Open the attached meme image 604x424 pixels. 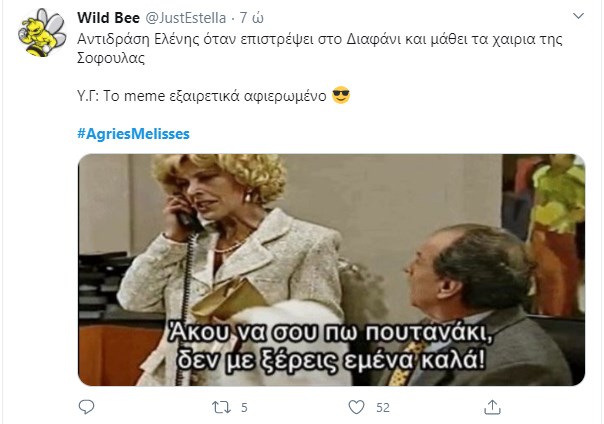[331, 270]
